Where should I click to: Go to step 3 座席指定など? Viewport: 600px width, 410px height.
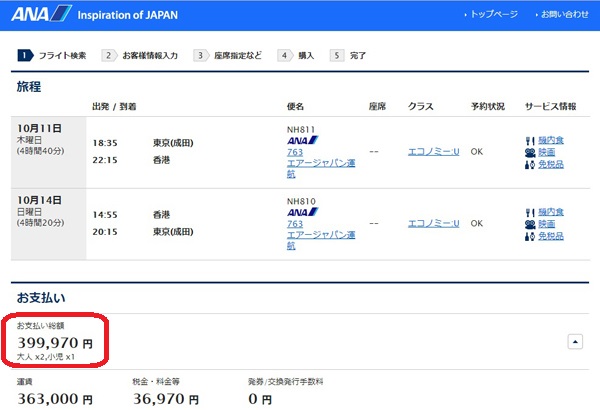(x=232, y=55)
